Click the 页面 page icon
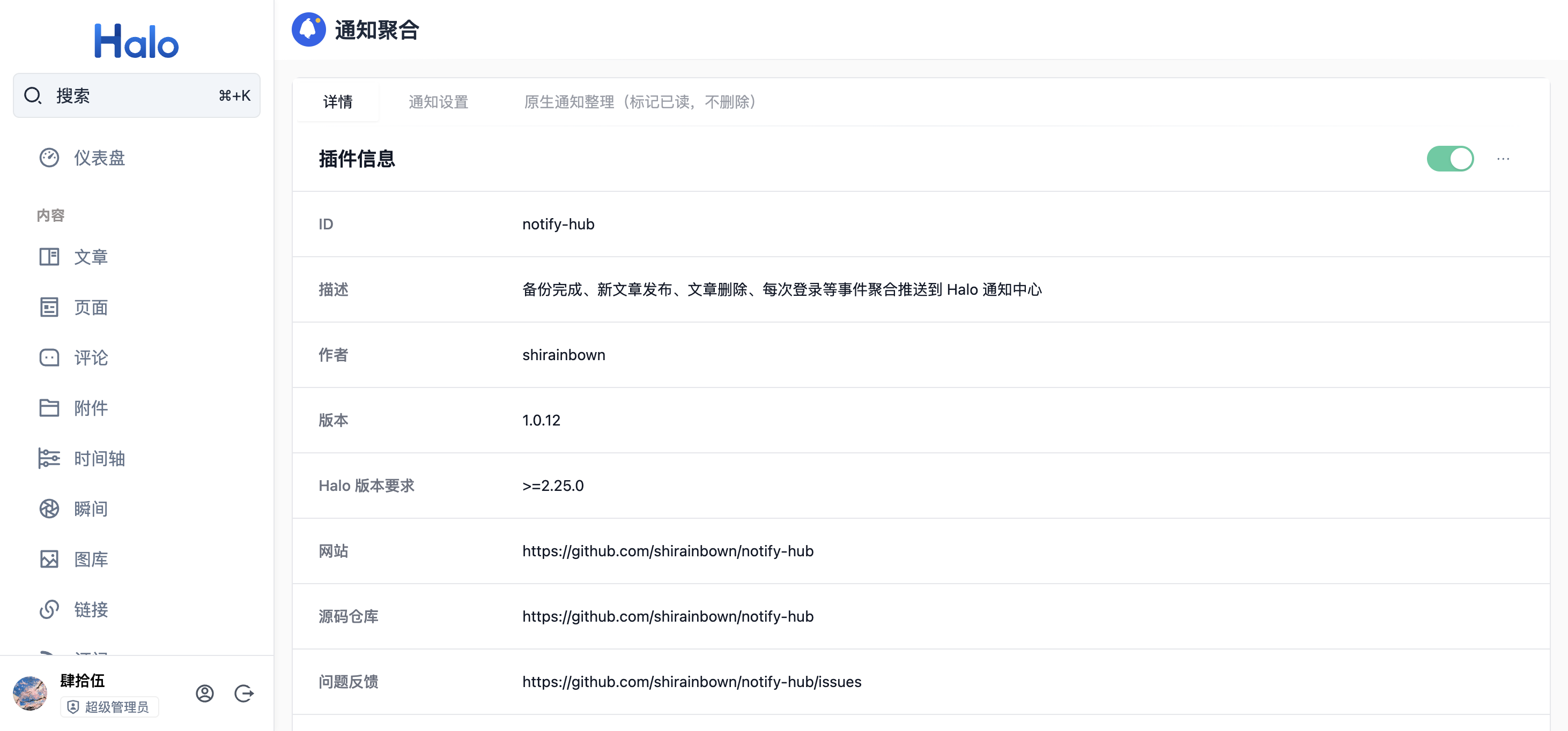Viewport: 1568px width, 731px height. coord(49,307)
